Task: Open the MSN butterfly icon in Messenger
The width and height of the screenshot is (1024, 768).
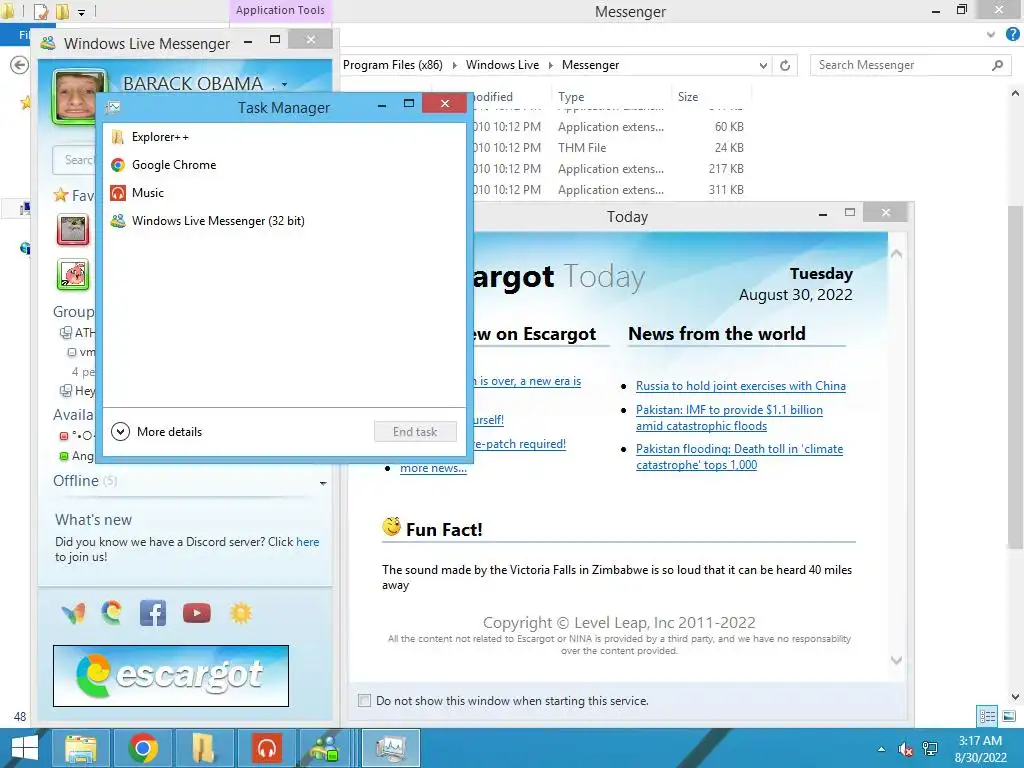Action: click(73, 613)
